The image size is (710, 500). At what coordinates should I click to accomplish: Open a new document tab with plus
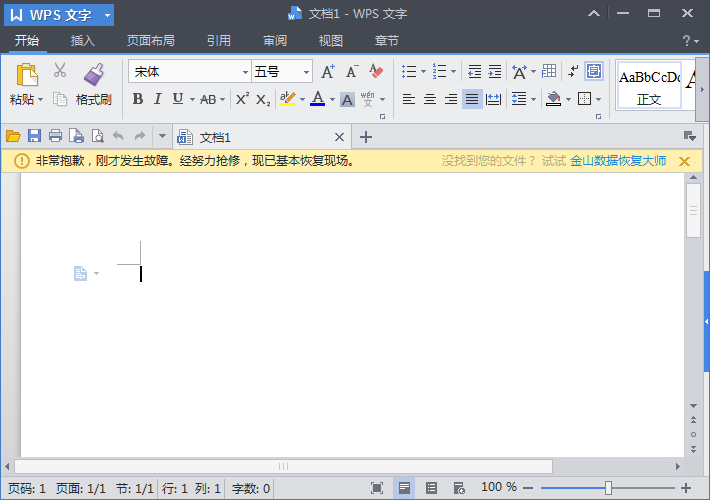coord(366,137)
